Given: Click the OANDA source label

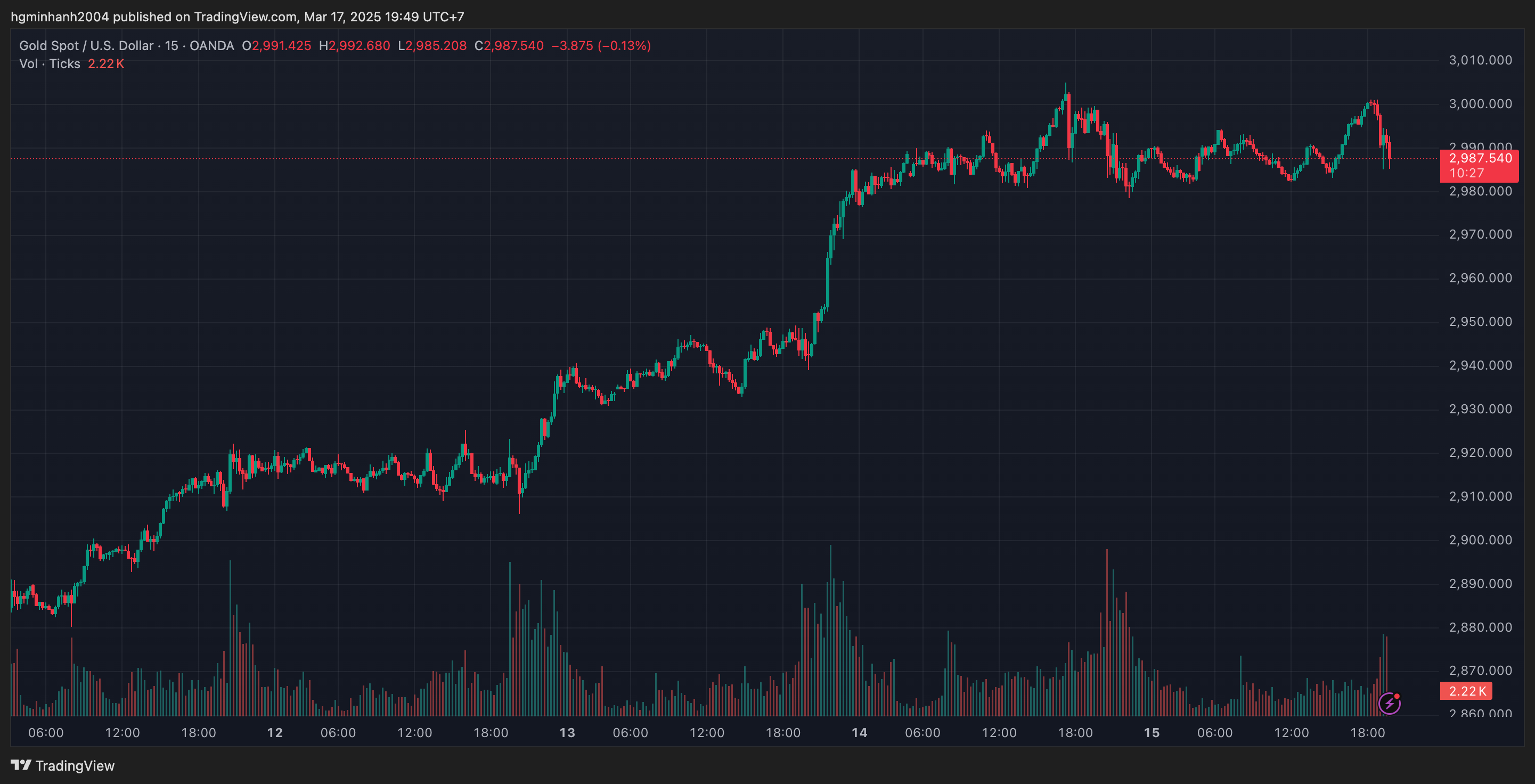Looking at the screenshot, I should click(x=211, y=46).
